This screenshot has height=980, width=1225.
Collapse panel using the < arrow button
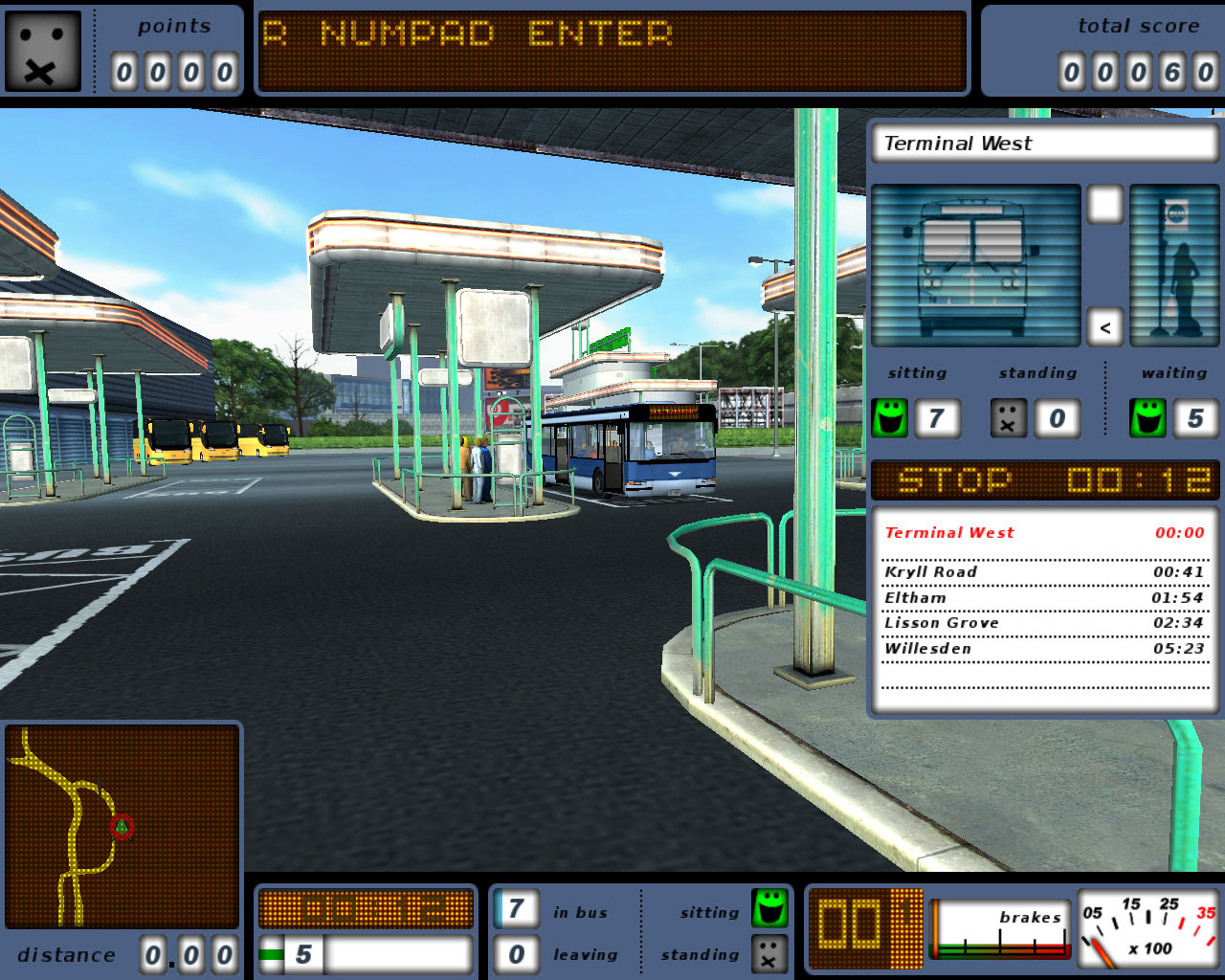(1105, 327)
